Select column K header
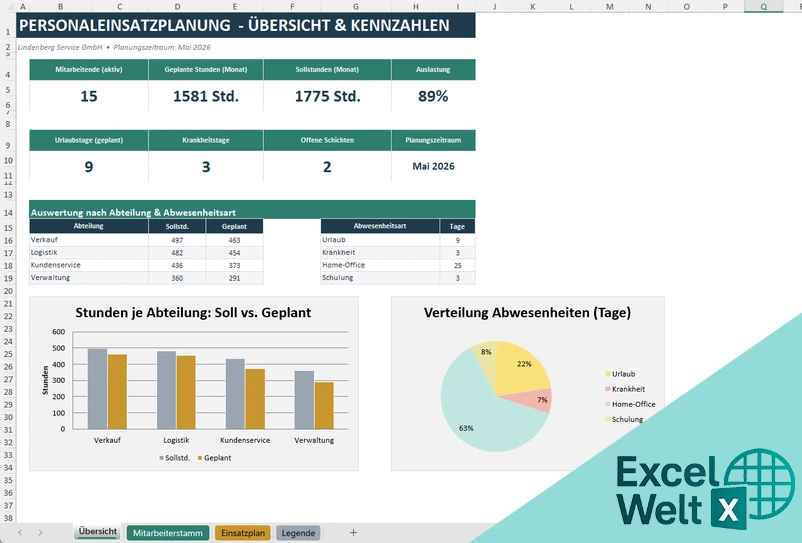802x543 pixels. click(533, 7)
